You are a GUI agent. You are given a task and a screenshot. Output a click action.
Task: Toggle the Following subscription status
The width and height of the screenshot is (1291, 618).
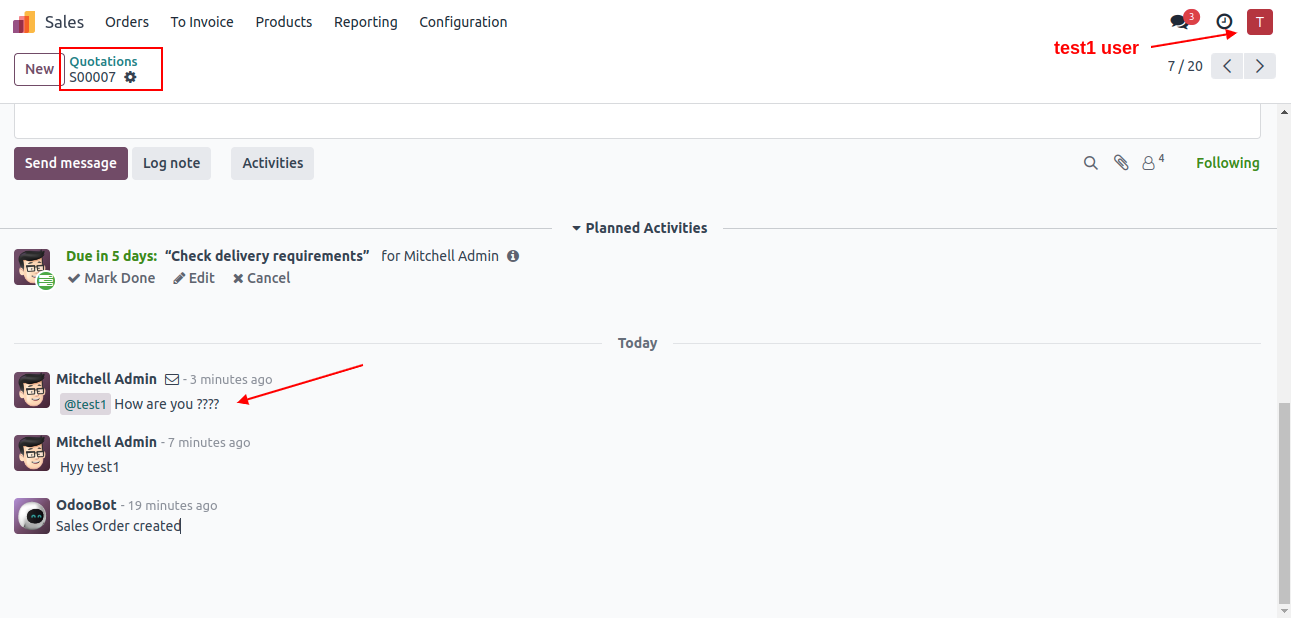1228,163
